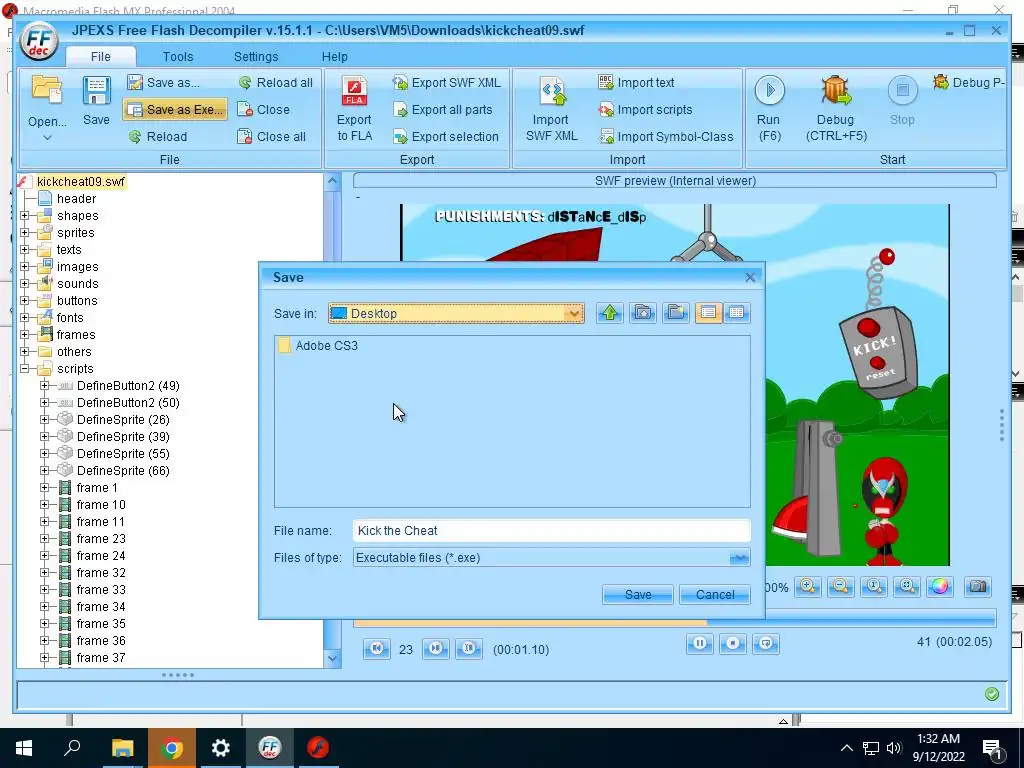Switch Save dialog to list view

[709, 313]
